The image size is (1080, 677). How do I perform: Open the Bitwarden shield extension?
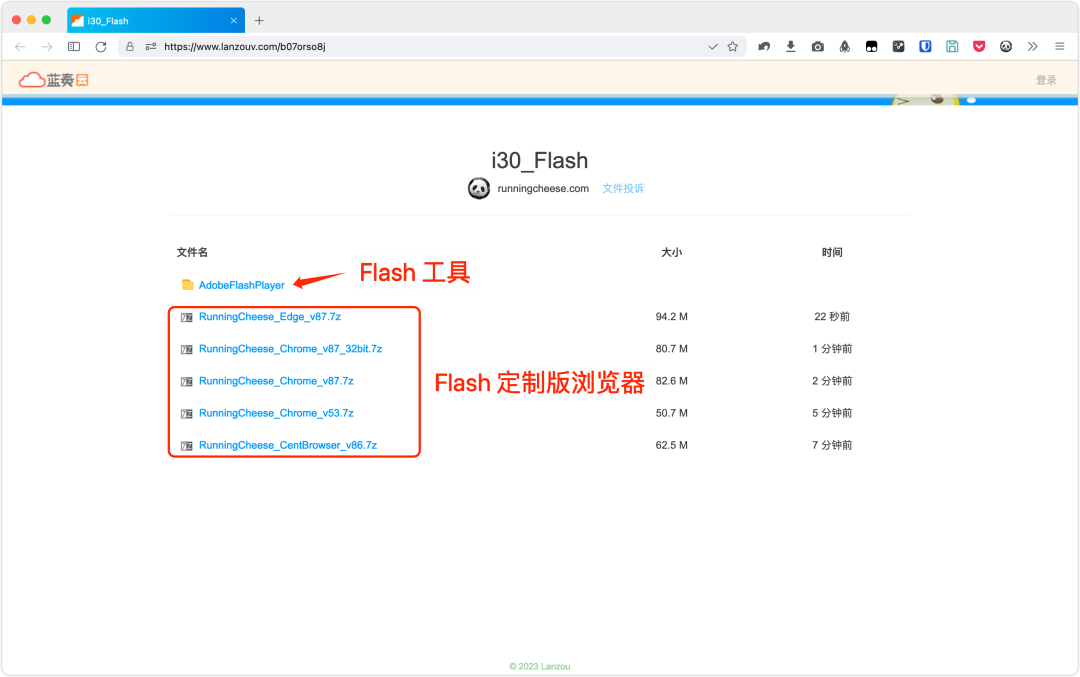pyautogui.click(x=925, y=47)
